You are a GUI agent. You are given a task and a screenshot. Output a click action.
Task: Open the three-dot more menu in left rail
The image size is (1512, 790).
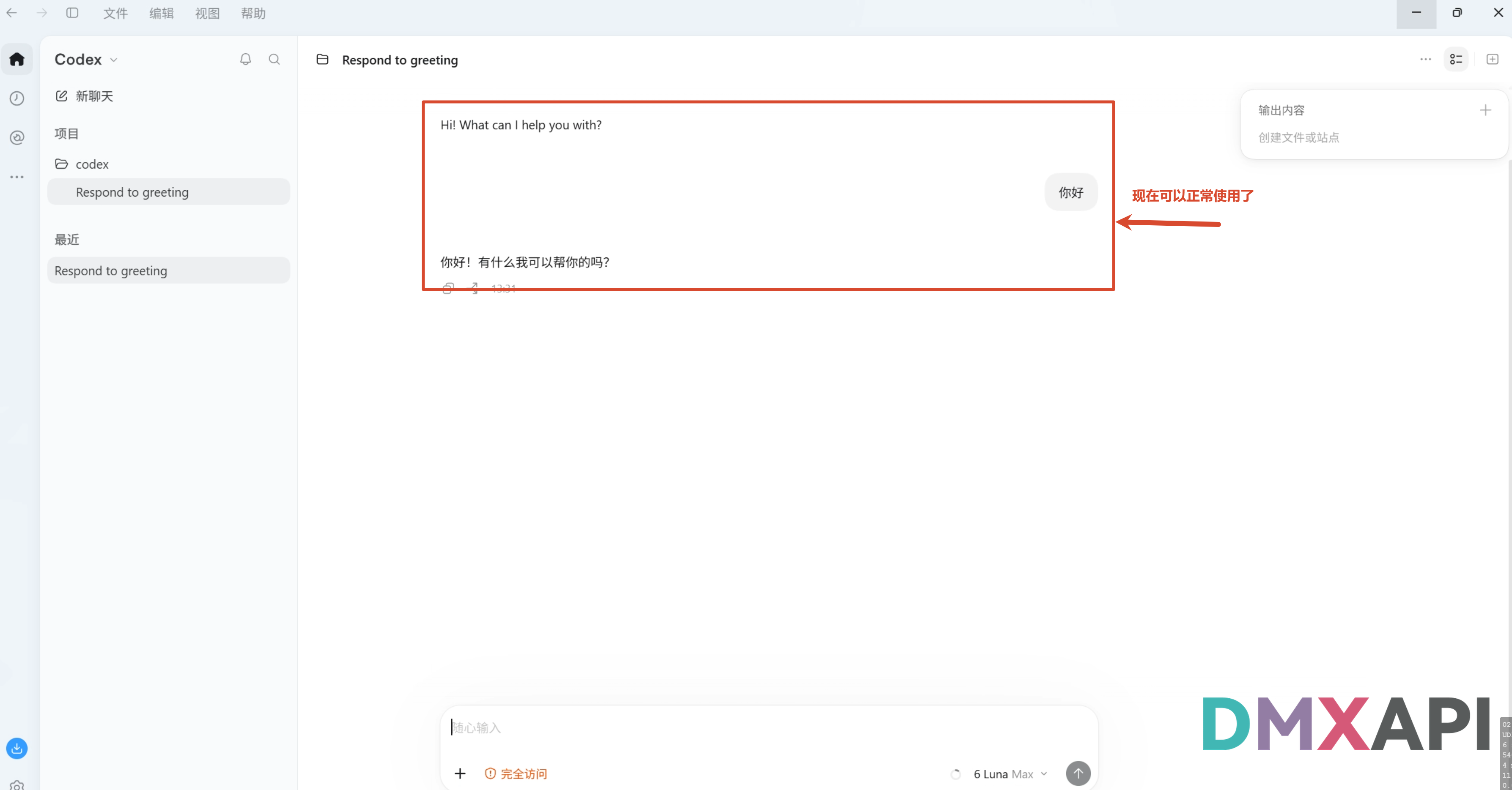click(17, 177)
